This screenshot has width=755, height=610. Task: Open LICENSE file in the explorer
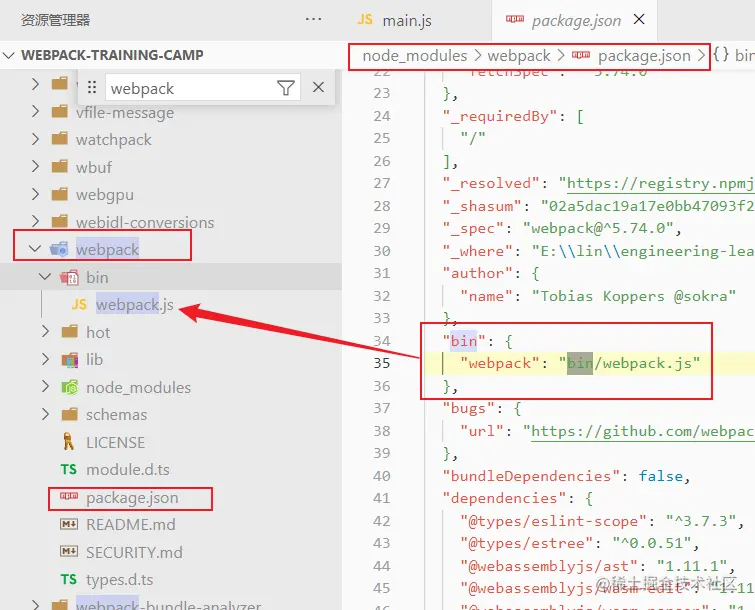[x=115, y=442]
